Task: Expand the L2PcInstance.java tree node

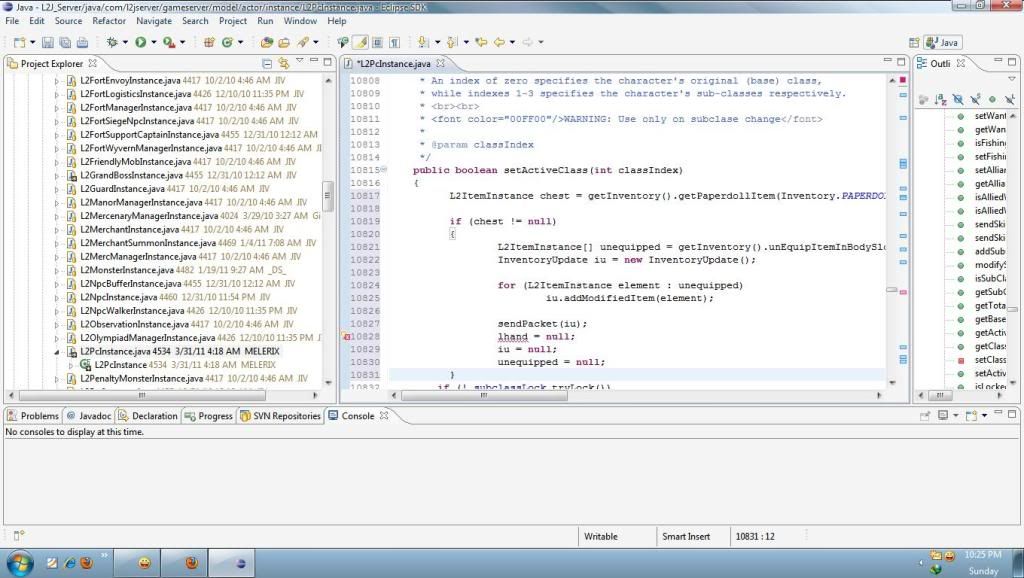Action: click(57, 352)
